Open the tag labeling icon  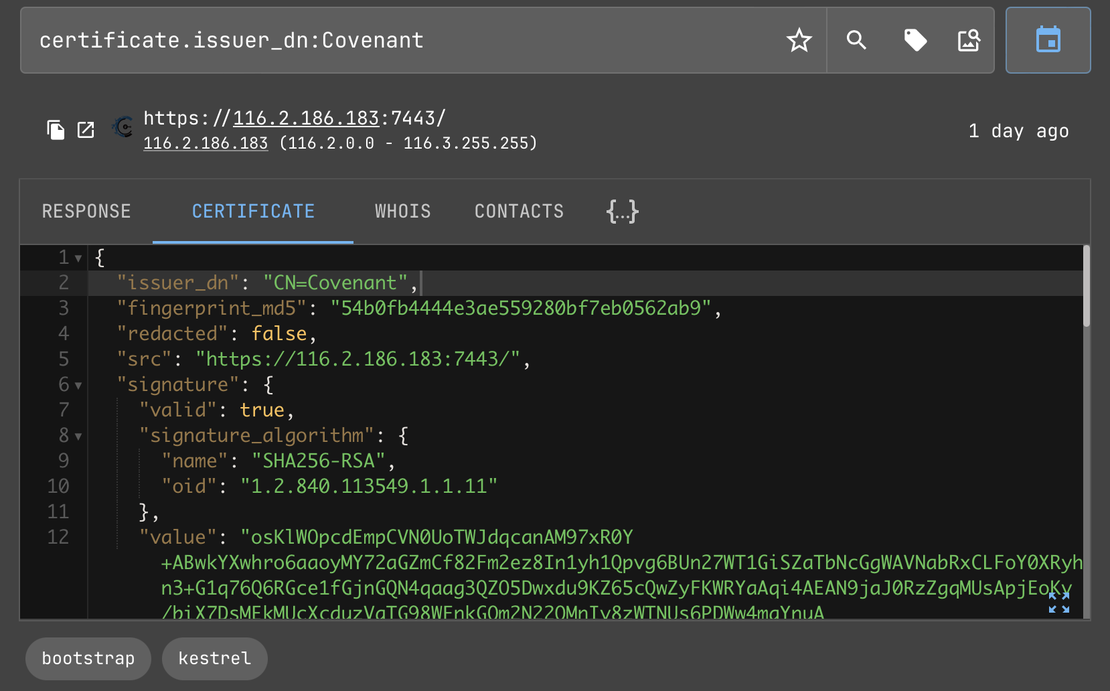pyautogui.click(x=913, y=40)
